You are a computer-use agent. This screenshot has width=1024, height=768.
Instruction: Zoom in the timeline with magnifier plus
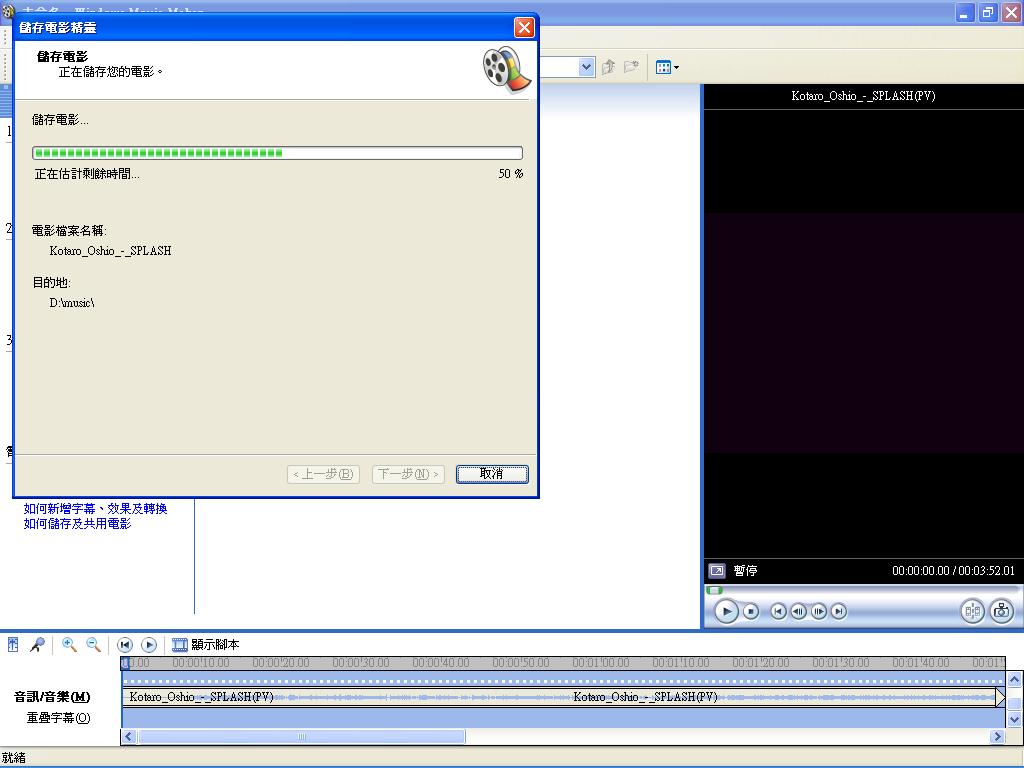tap(69, 645)
